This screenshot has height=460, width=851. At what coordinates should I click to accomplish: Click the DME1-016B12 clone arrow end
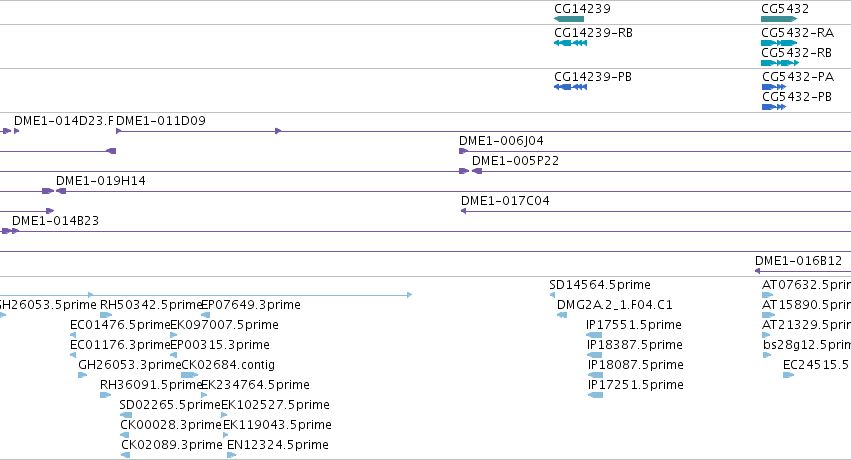(758, 271)
